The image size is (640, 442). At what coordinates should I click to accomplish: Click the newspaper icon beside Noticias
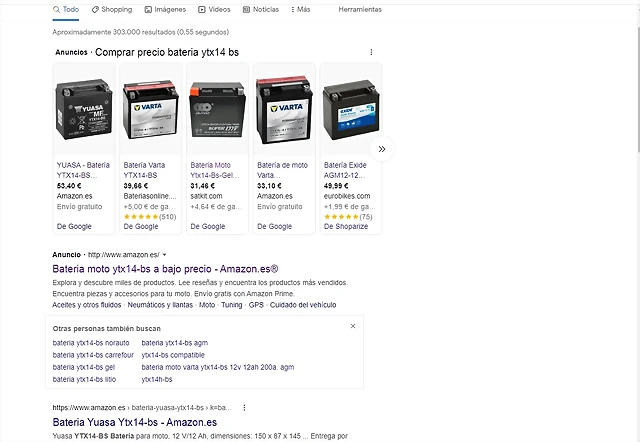pyautogui.click(x=246, y=9)
